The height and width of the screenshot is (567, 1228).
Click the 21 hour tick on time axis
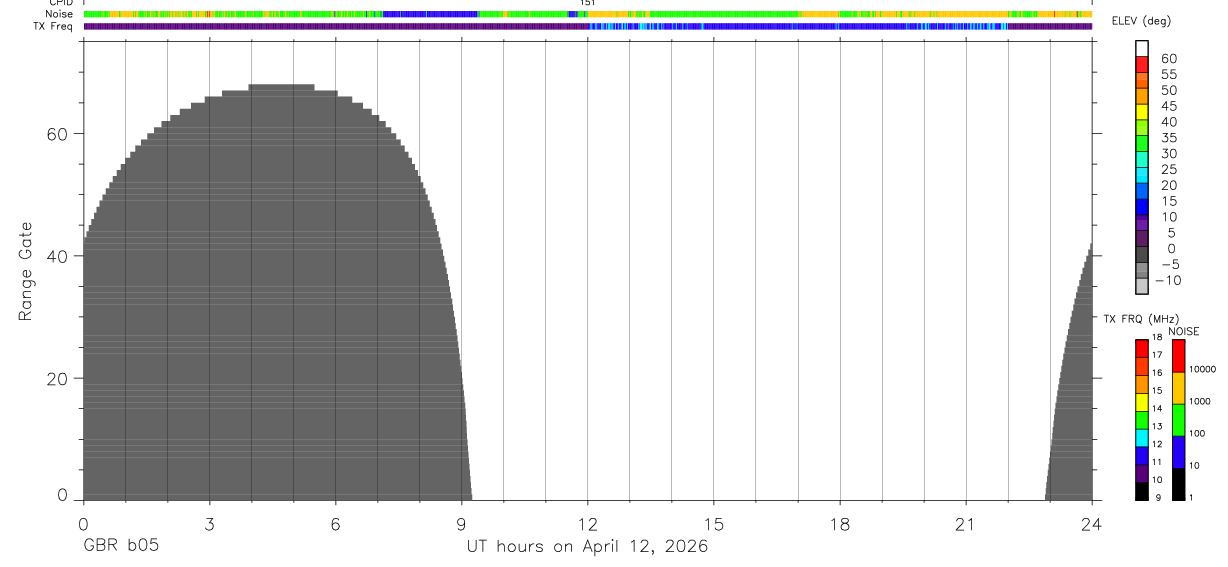tap(966, 523)
